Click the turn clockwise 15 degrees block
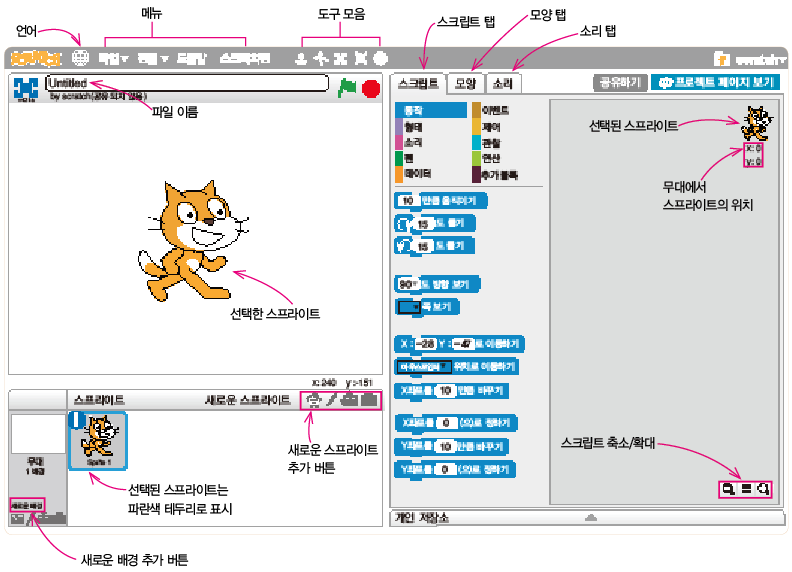 pyautogui.click(x=434, y=223)
